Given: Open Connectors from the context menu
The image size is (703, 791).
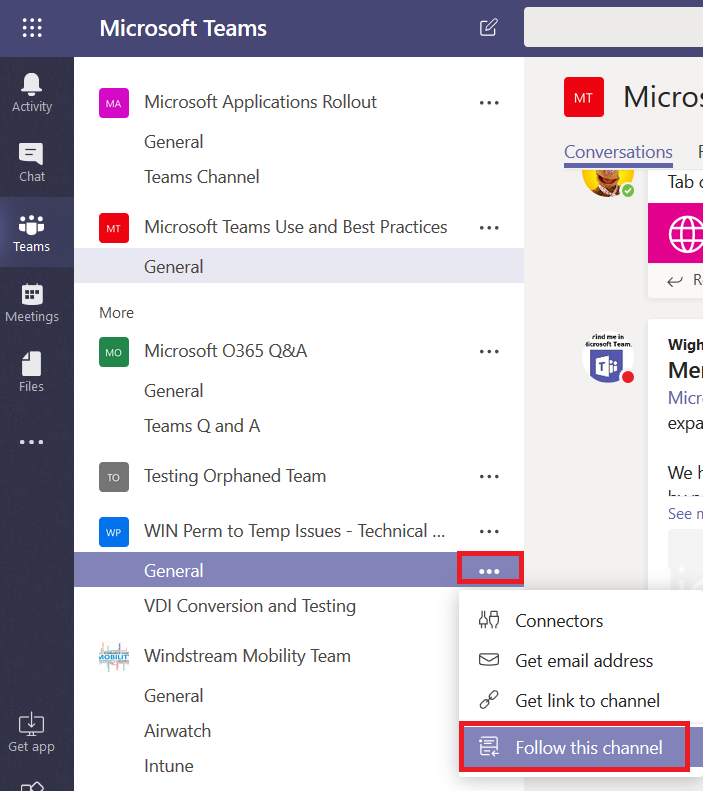Looking at the screenshot, I should pyautogui.click(x=558, y=621).
